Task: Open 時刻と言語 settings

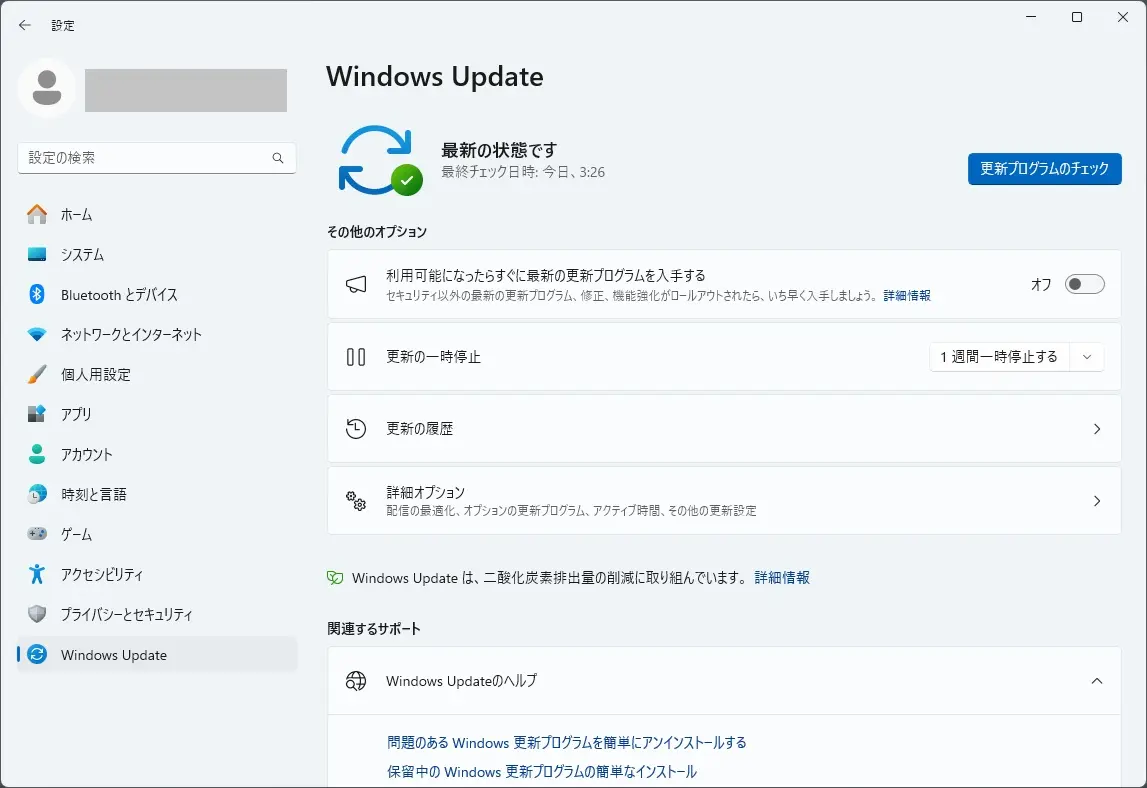Action: pos(157,494)
